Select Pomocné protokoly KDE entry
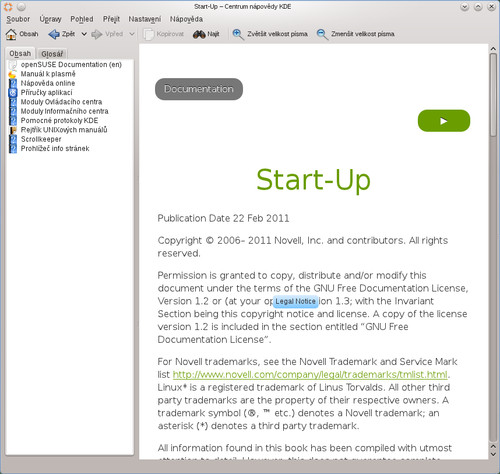500x474 pixels. (x=59, y=121)
